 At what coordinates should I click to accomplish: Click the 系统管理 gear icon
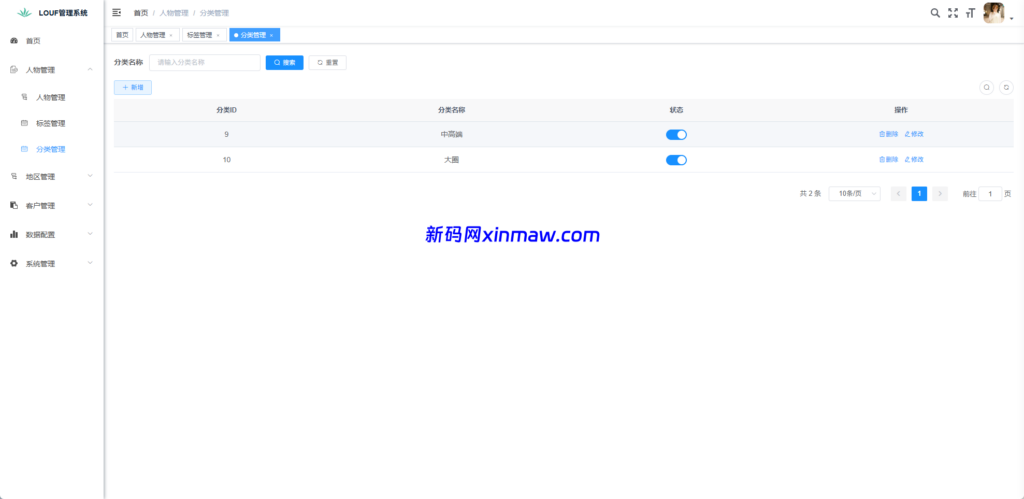click(14, 263)
